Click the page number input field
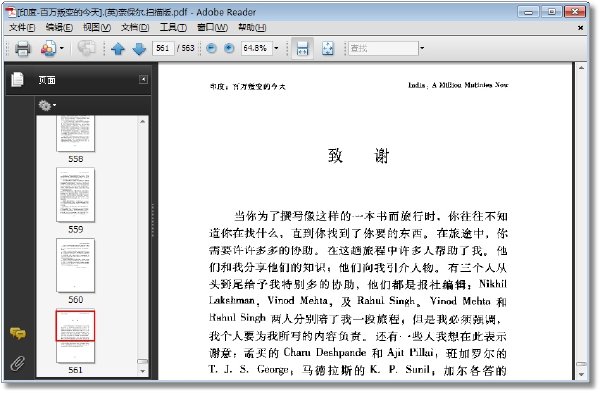Image resolution: width=600 pixels, height=393 pixels. click(163, 48)
